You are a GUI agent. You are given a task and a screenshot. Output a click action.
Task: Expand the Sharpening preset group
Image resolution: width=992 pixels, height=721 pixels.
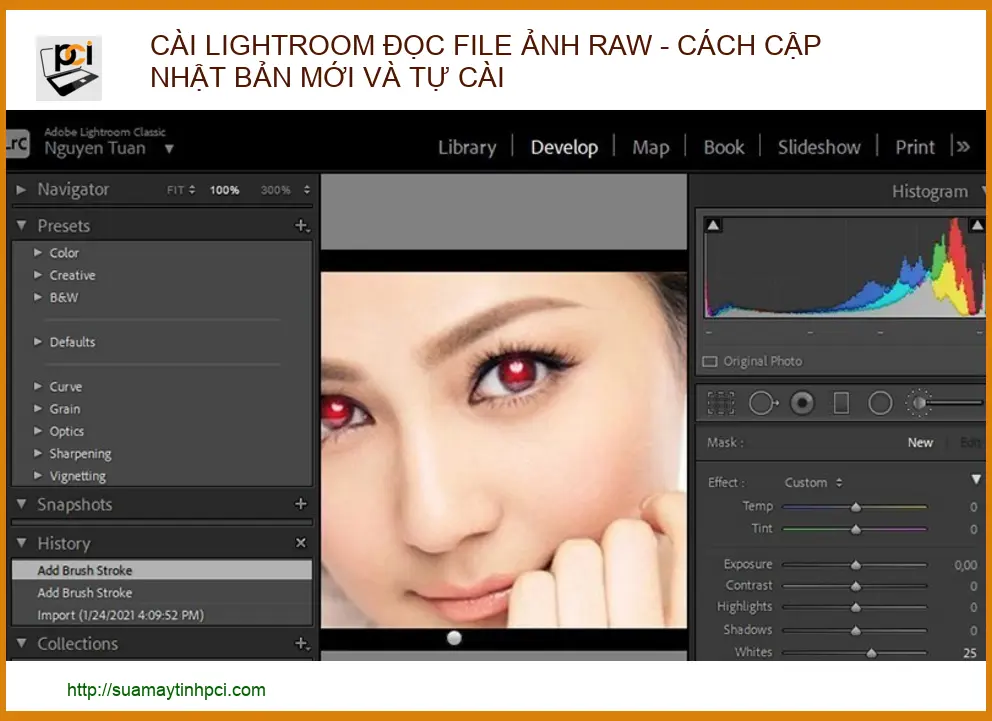(38, 453)
